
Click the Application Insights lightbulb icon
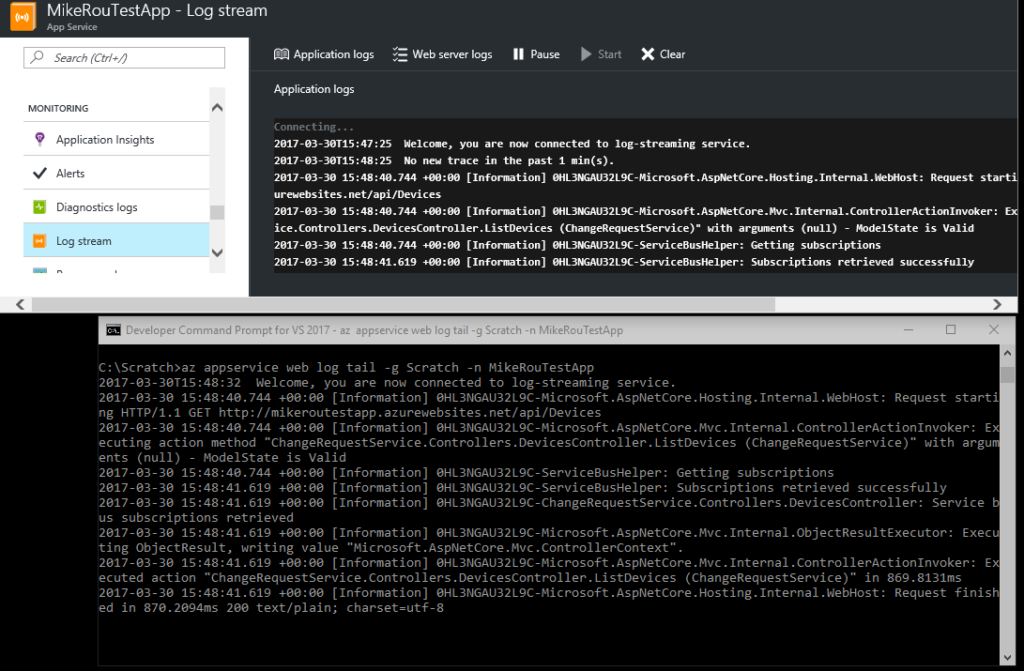[40, 139]
